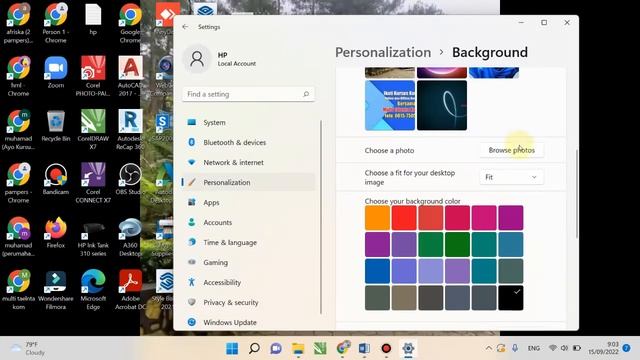Open Accounts settings category

click(x=248, y=222)
